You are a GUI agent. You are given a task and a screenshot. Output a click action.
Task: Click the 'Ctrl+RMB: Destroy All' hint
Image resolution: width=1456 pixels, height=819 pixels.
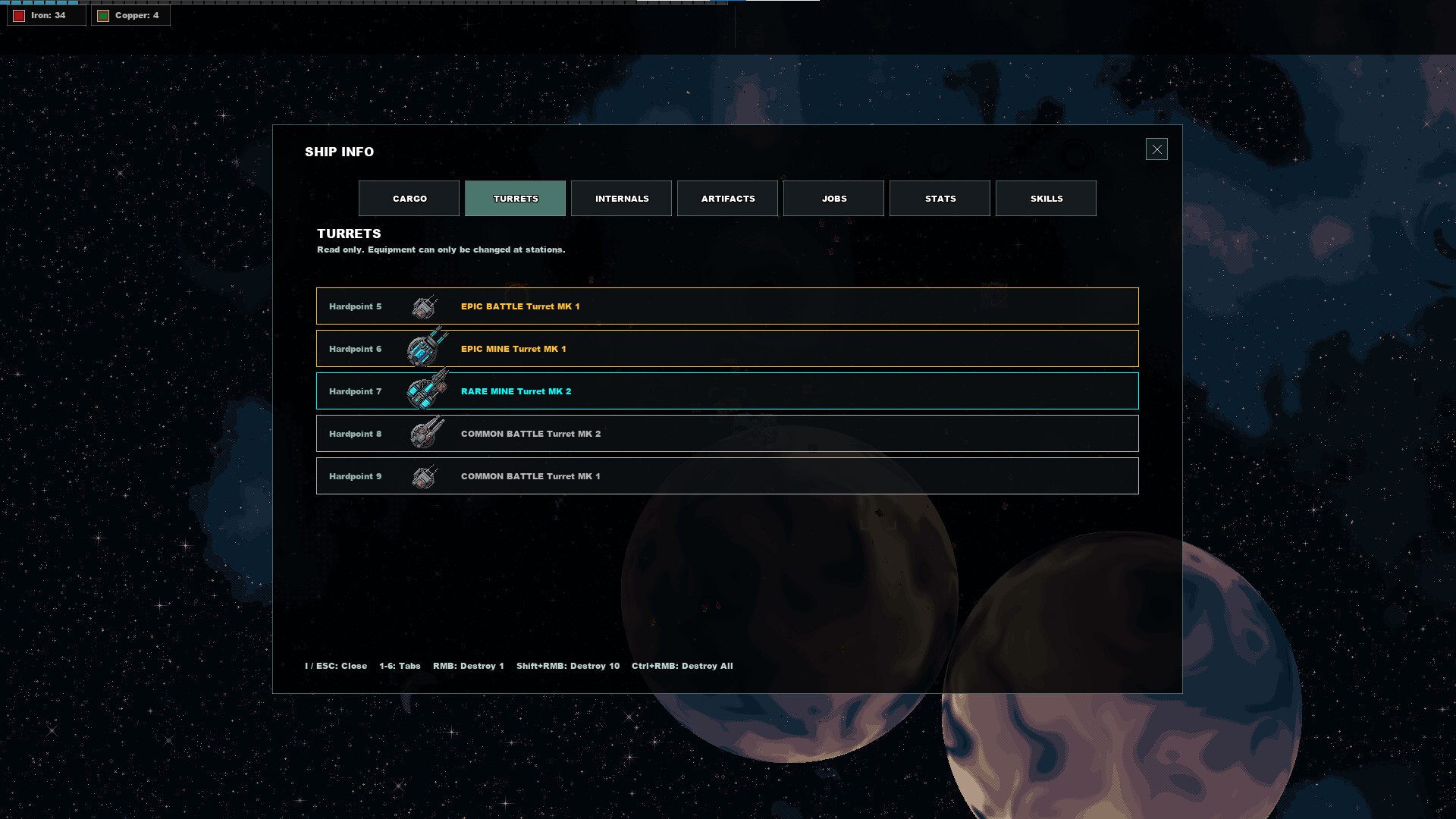pos(682,666)
